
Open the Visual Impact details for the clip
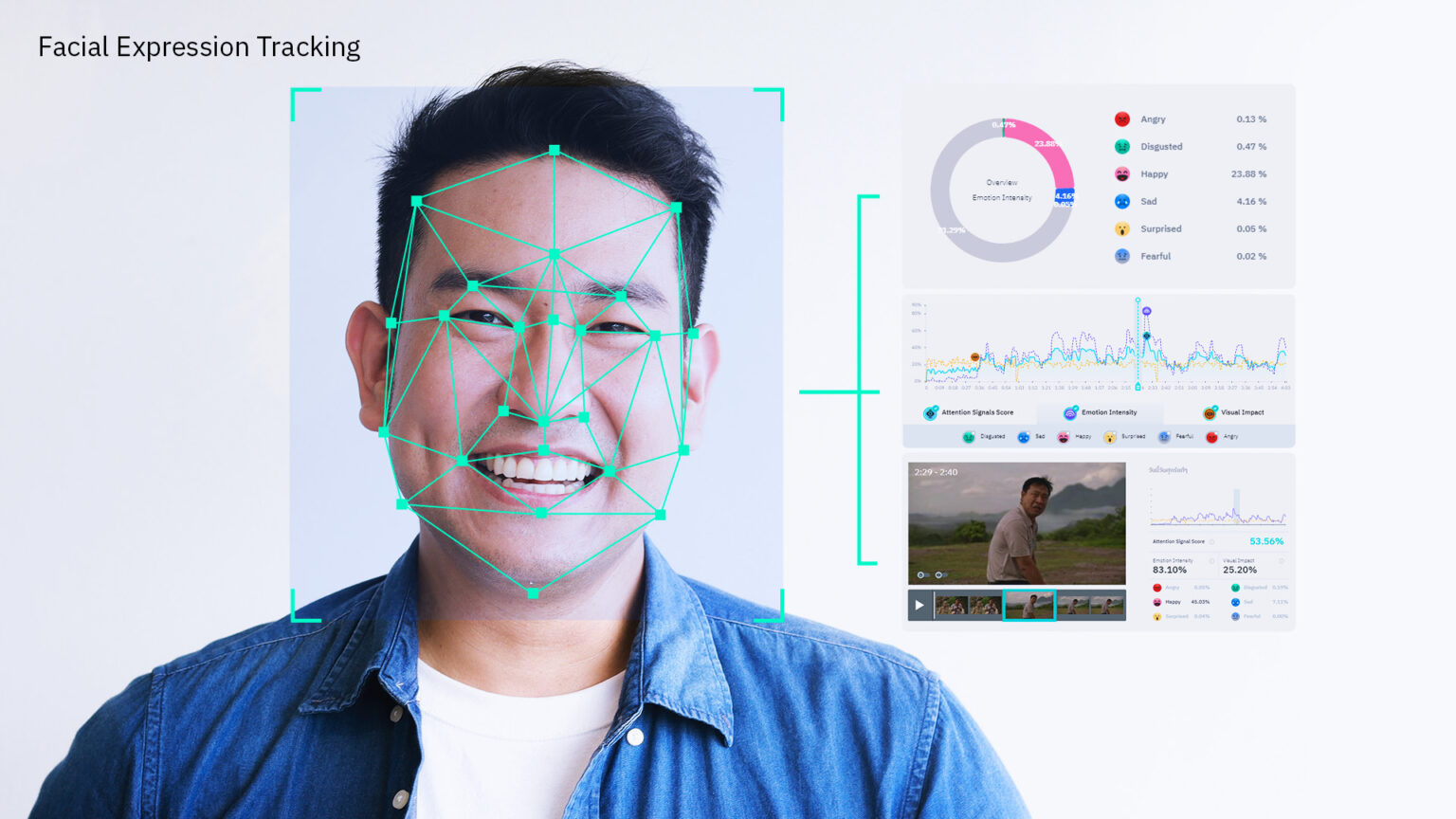[1282, 560]
